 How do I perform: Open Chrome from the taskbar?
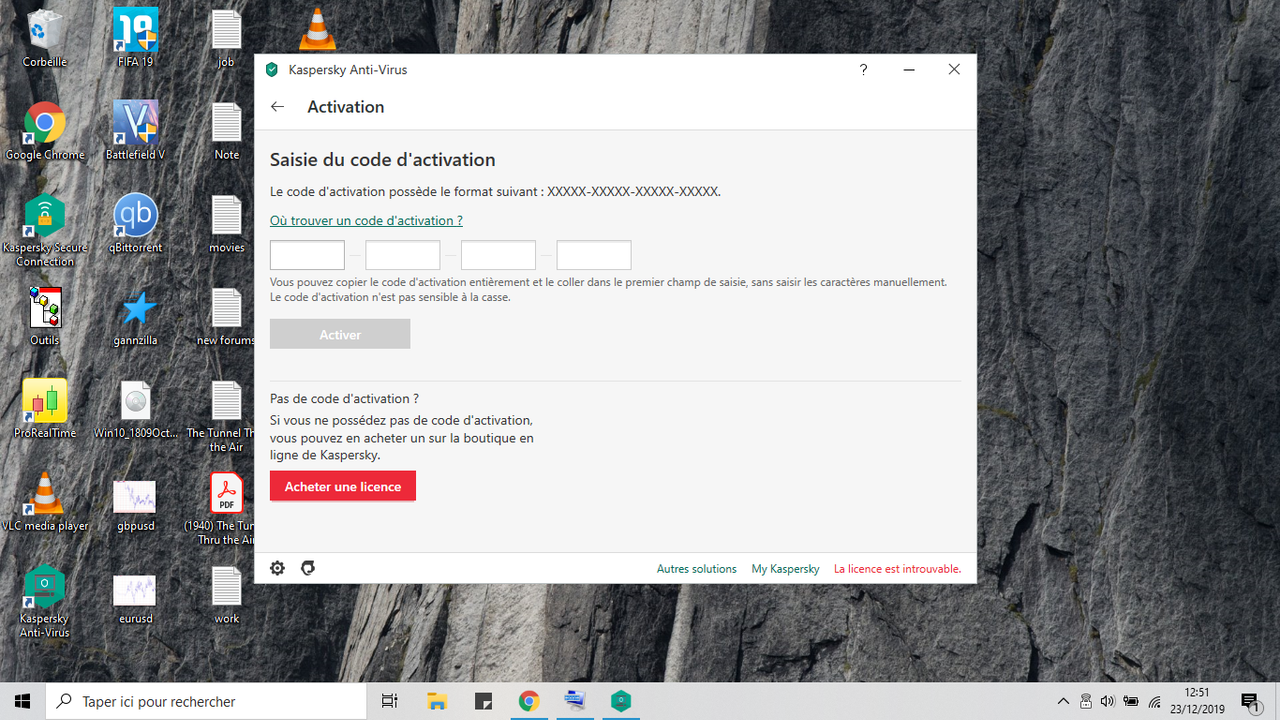click(529, 701)
